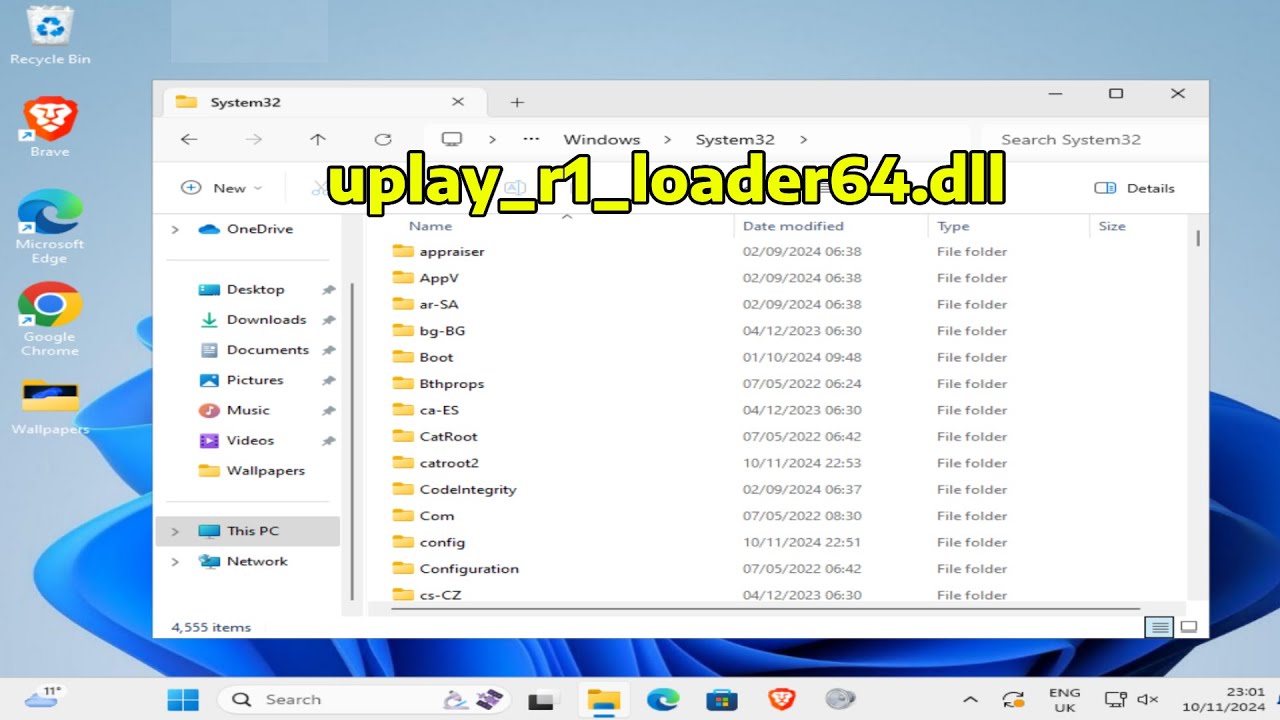Show hidden system tray icons

[970, 700]
